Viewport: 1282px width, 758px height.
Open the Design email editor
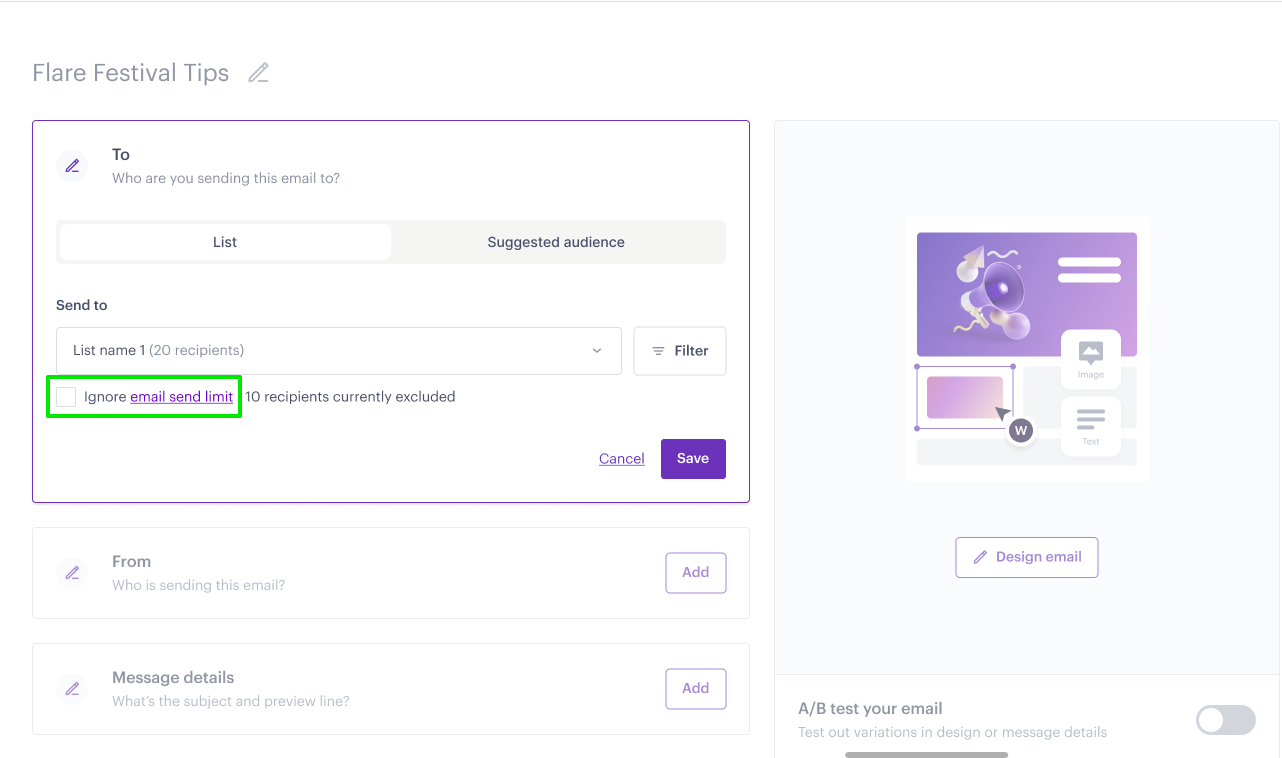tap(1027, 557)
